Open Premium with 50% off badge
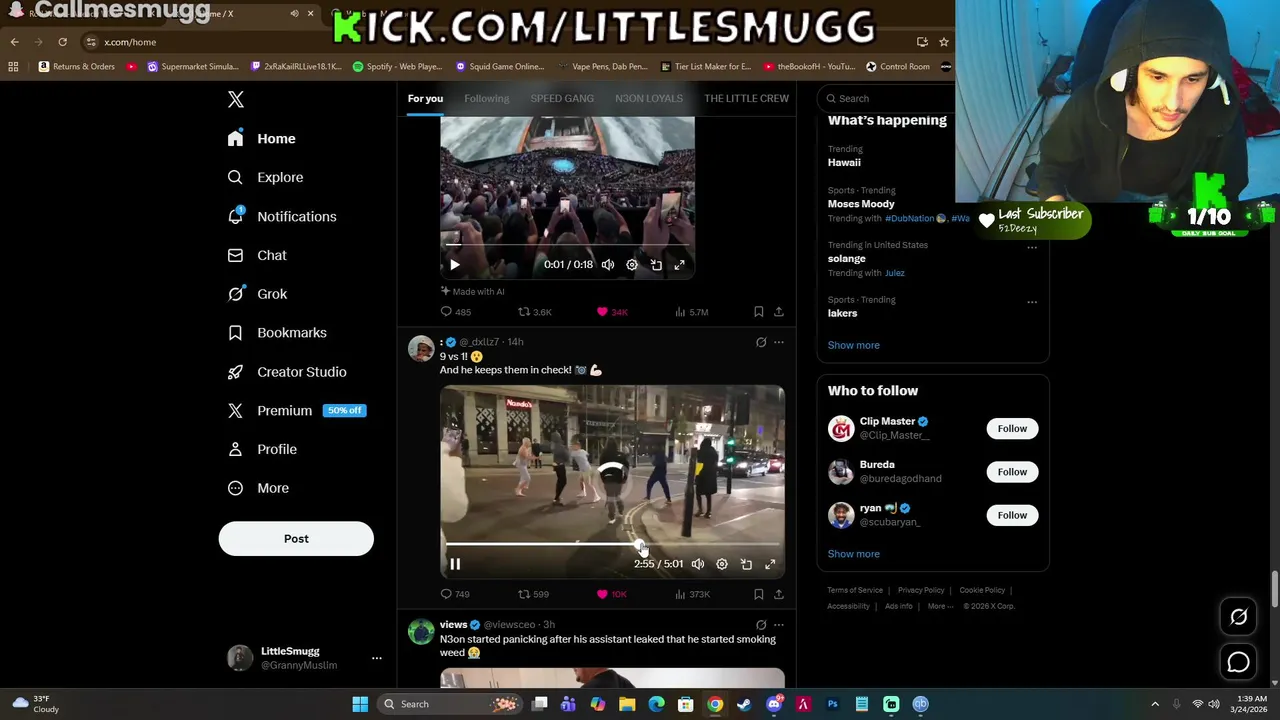The height and width of the screenshot is (720, 1280). pyautogui.click(x=297, y=411)
